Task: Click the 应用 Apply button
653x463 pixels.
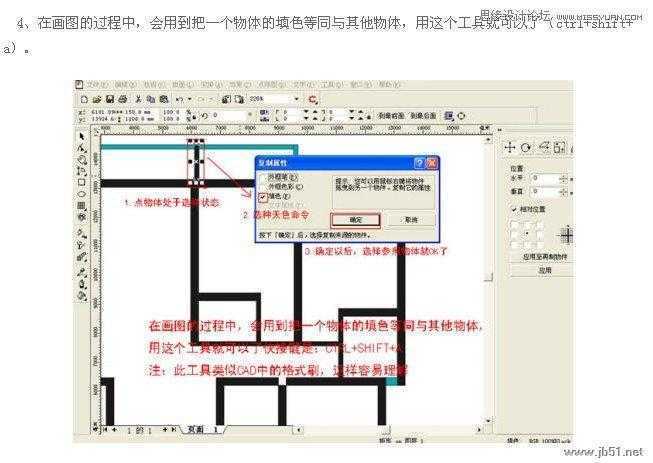Action: [x=544, y=270]
